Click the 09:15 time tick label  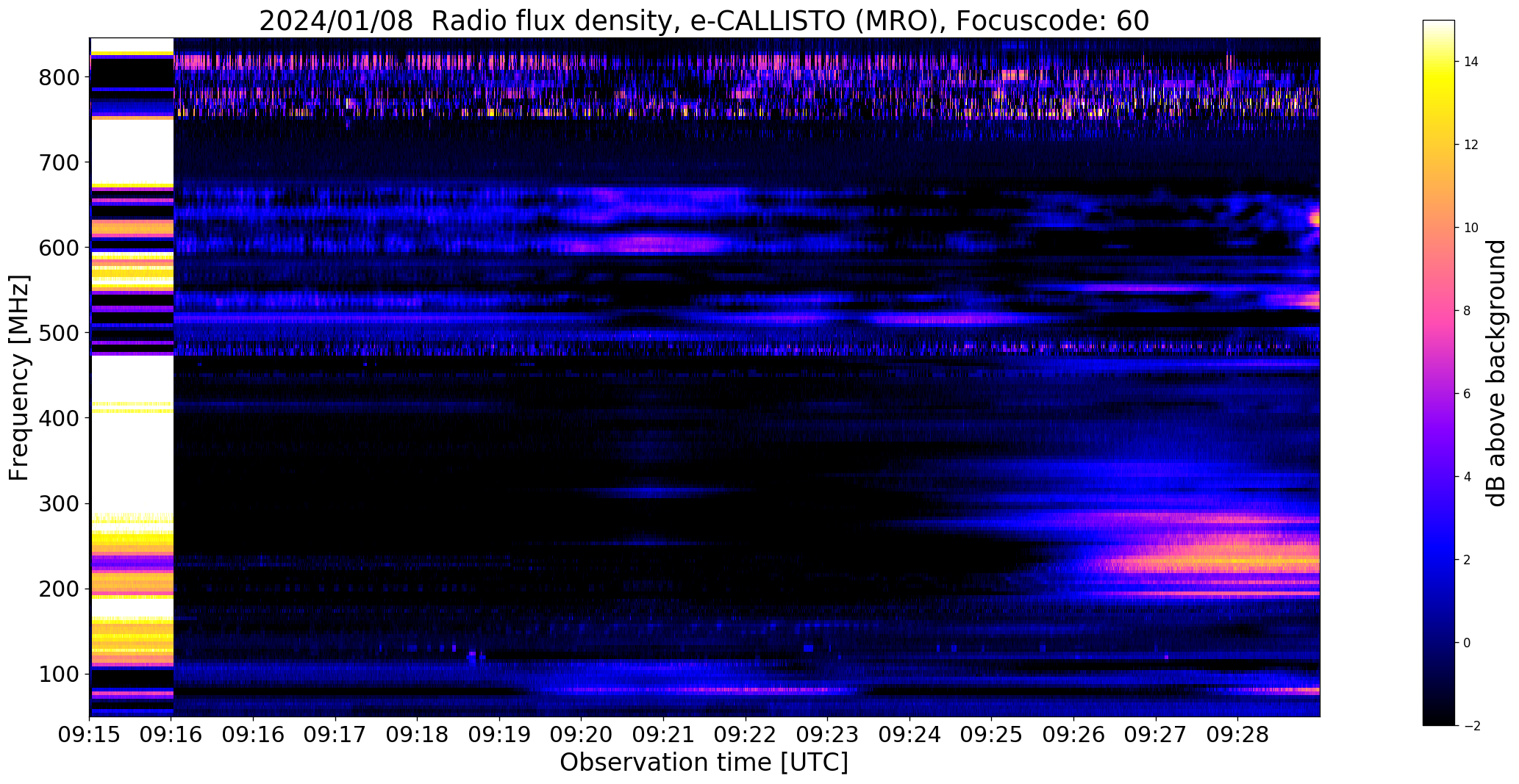pos(90,734)
